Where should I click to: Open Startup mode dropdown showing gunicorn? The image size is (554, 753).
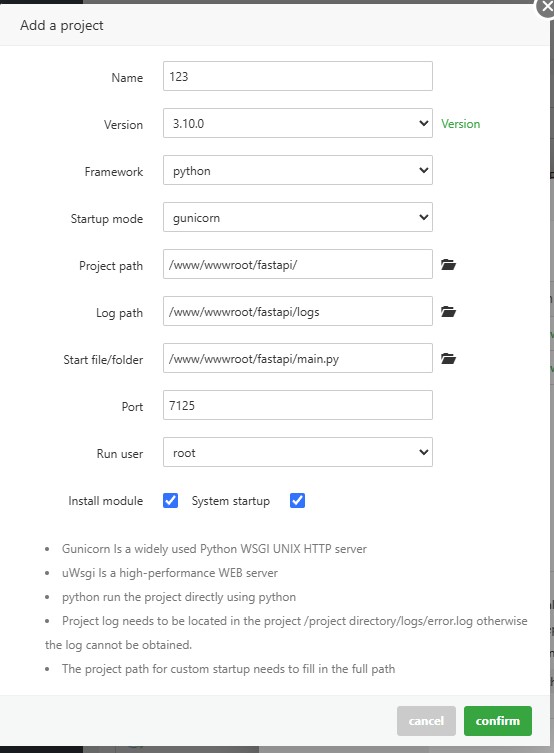298,217
